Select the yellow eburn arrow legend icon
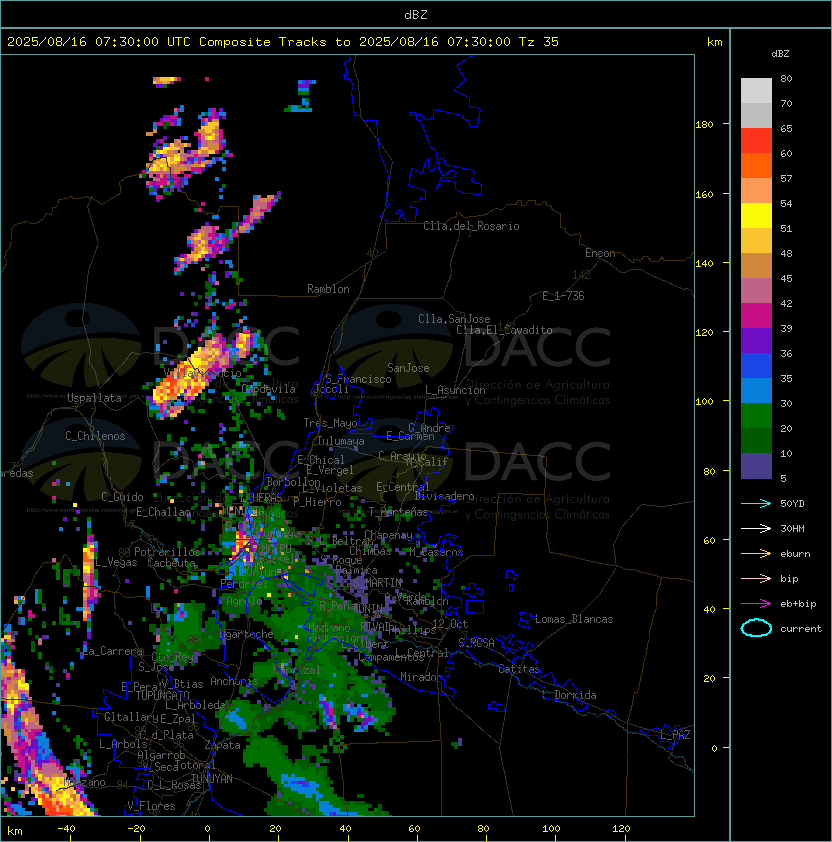 [756, 554]
